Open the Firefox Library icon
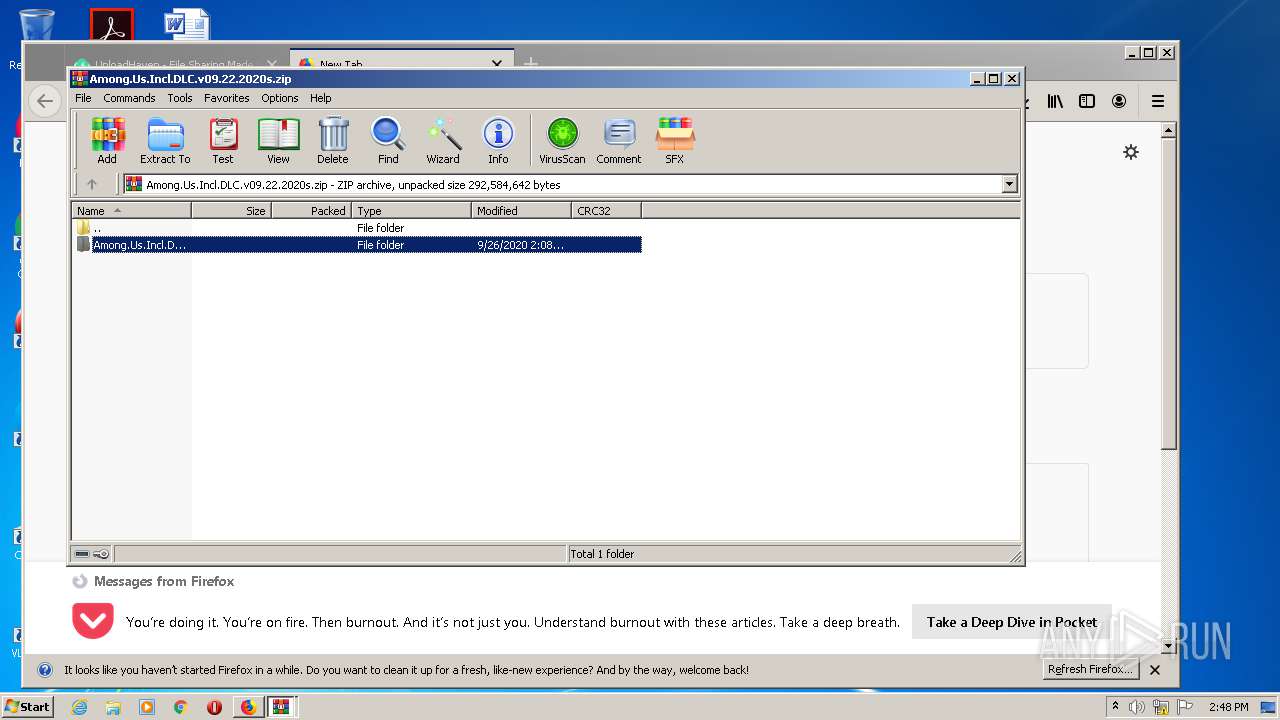 pos(1055,101)
